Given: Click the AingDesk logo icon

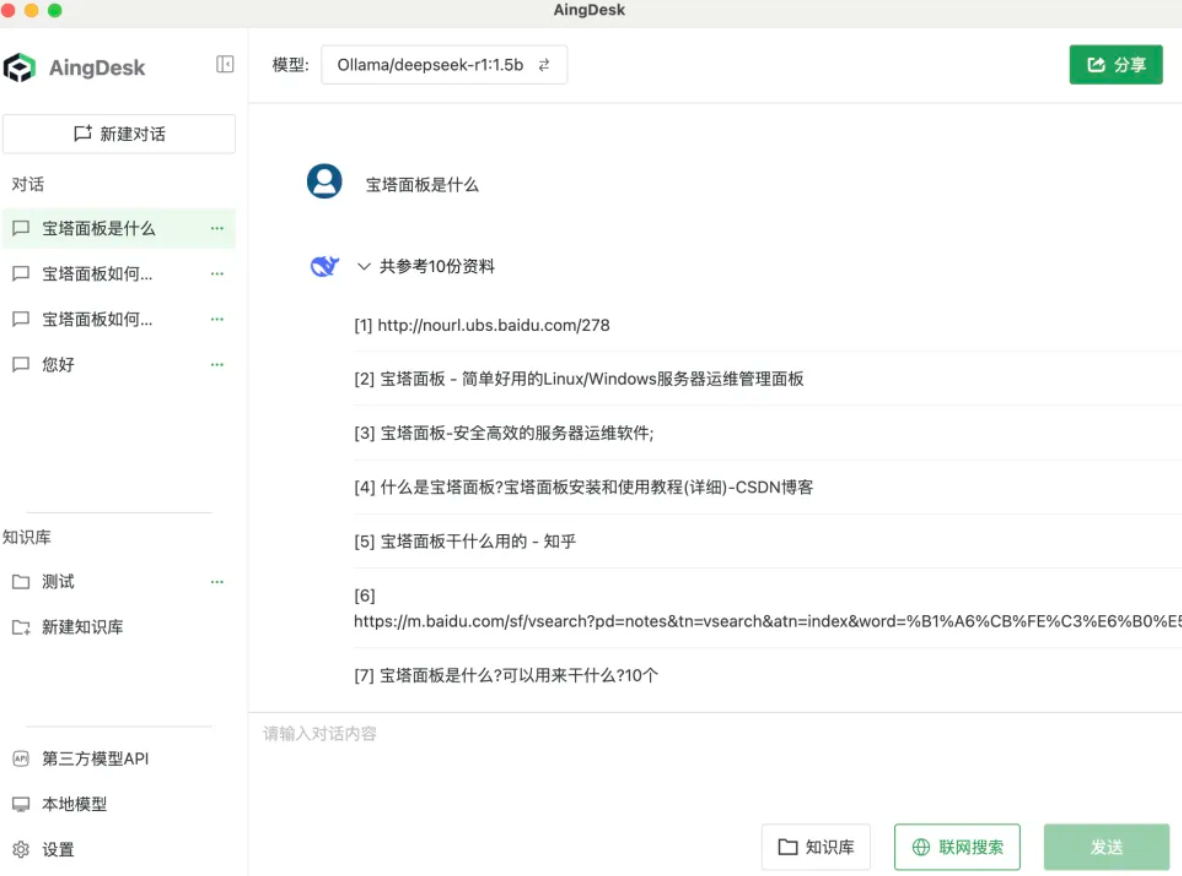Looking at the screenshot, I should point(20,67).
